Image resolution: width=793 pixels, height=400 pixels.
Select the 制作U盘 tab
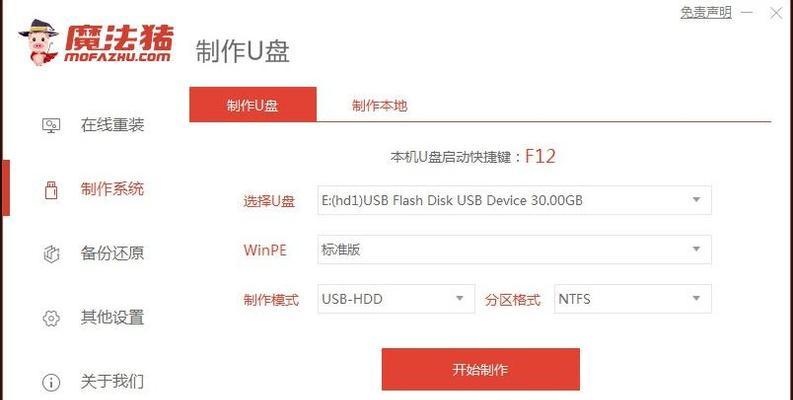253,105
